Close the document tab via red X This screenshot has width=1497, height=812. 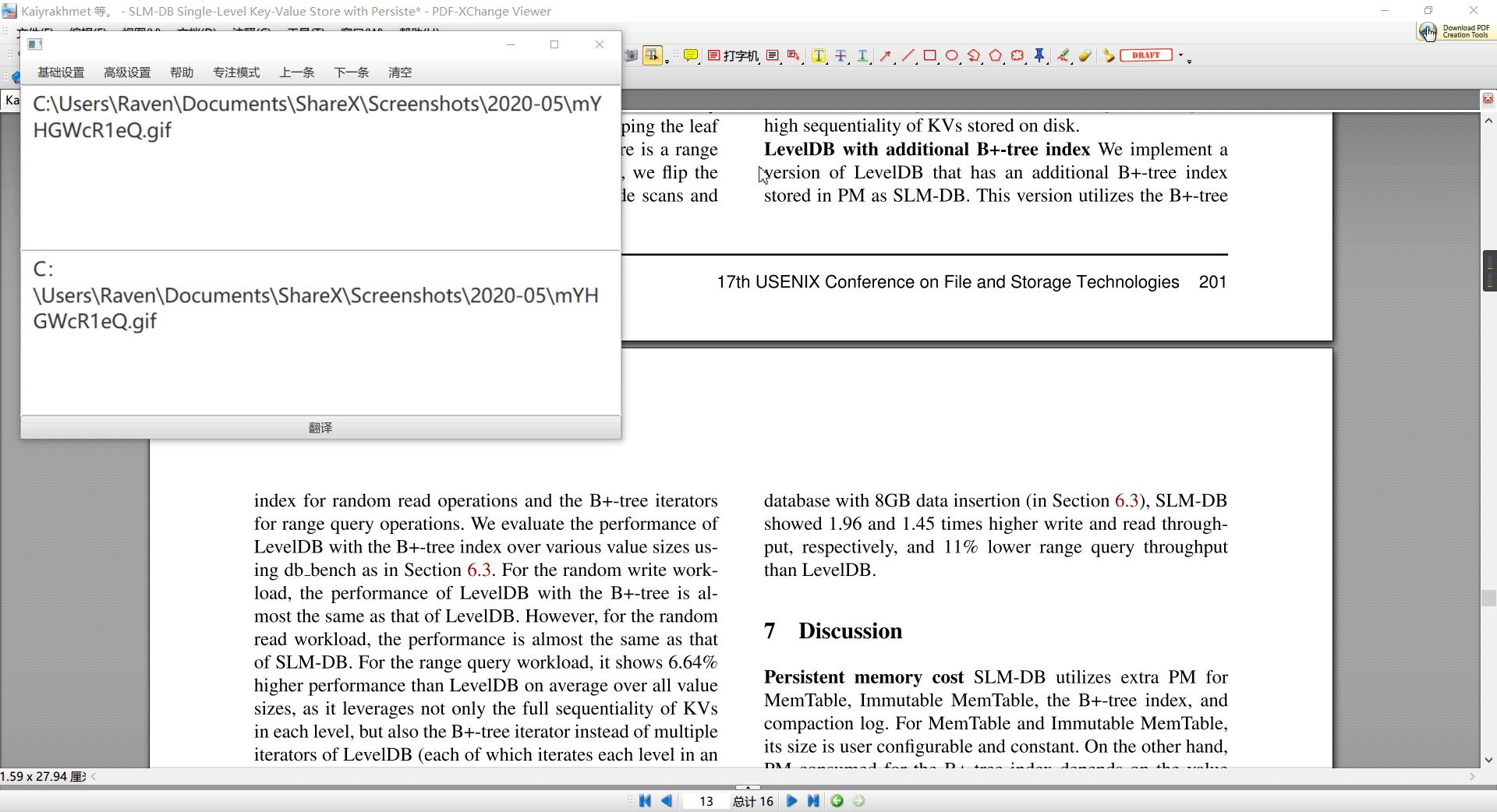(1488, 98)
